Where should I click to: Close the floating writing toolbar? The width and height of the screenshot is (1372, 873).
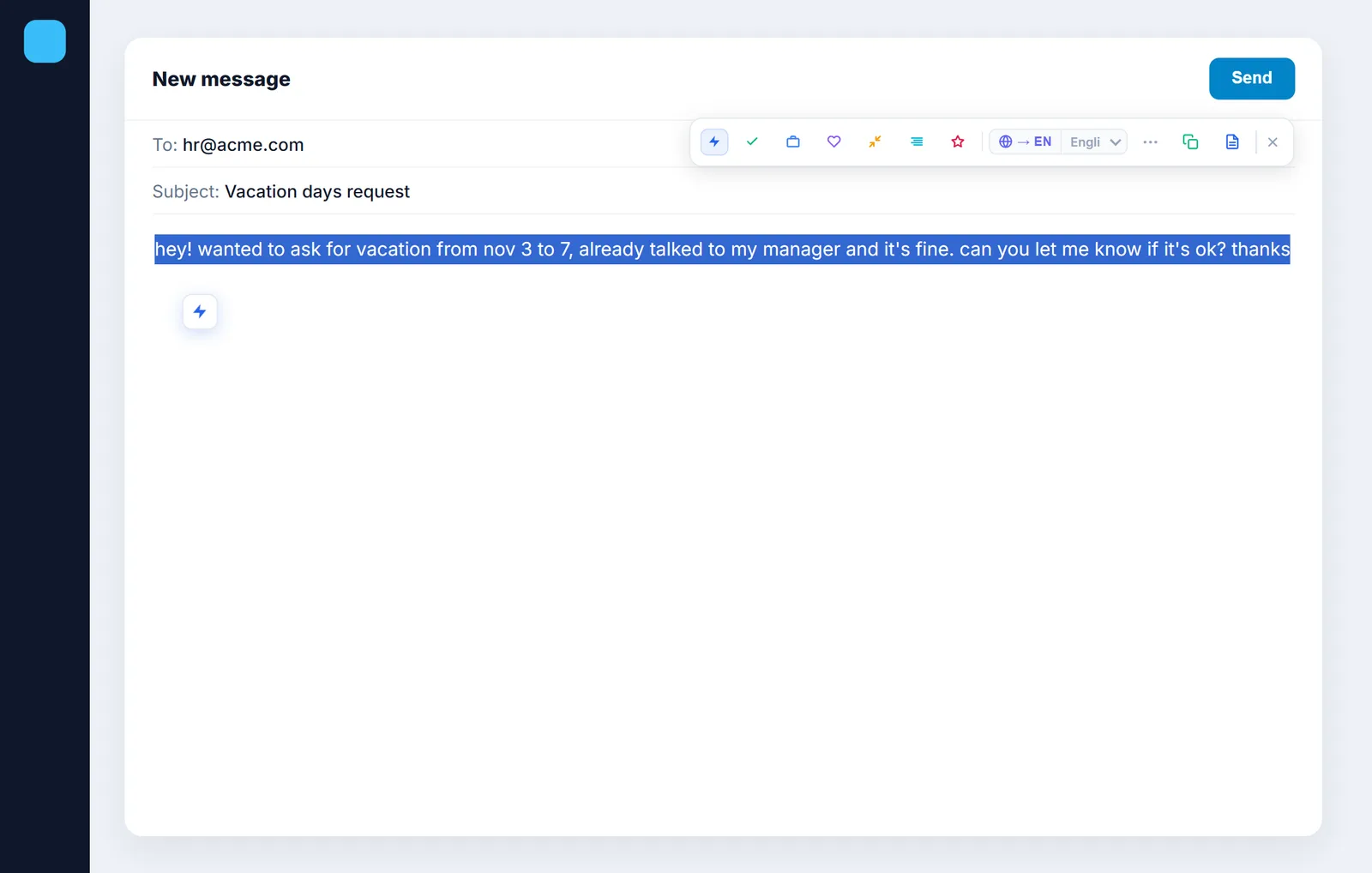pyautogui.click(x=1273, y=142)
